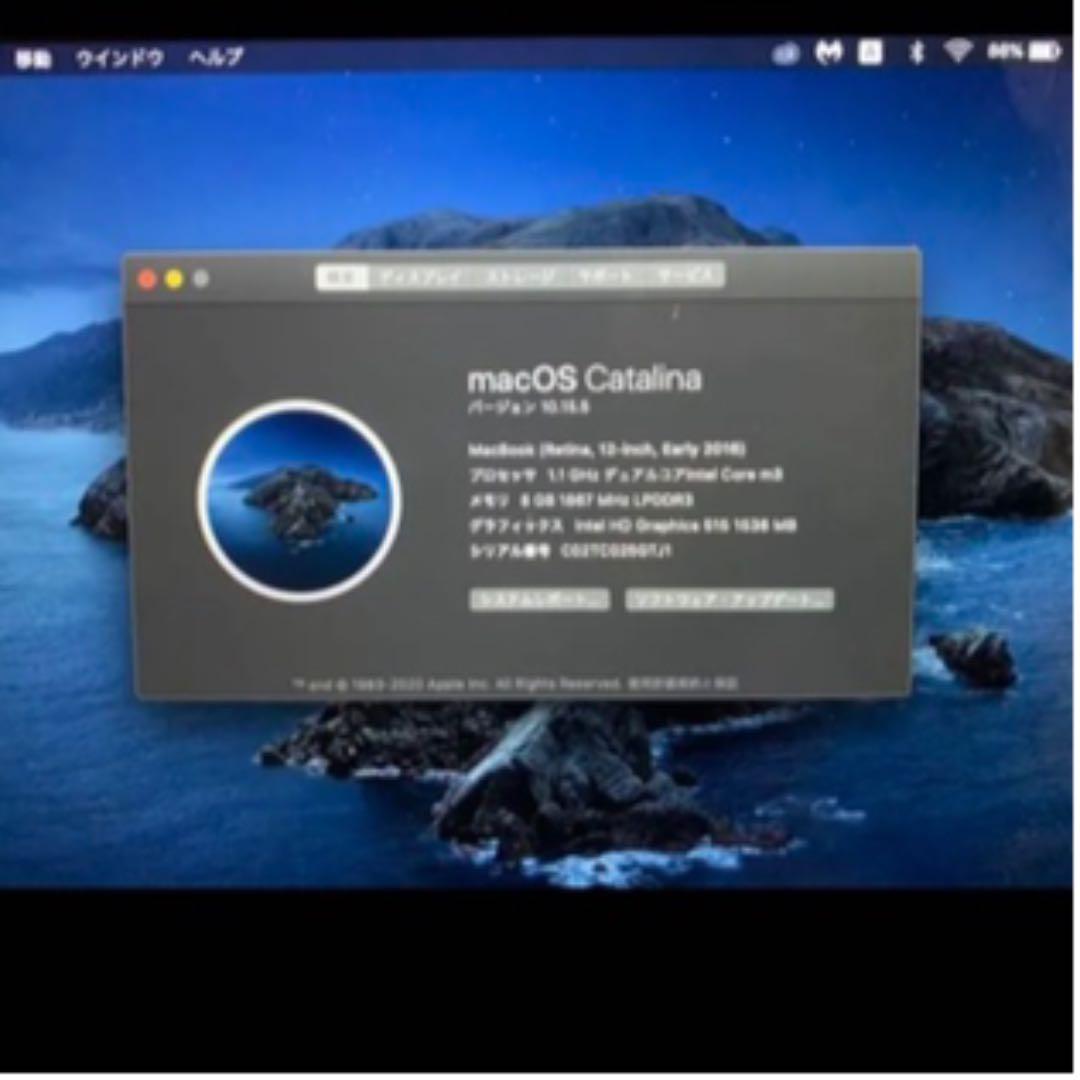Open the Wi-Fi status menu
Screen dimensions: 1080x1080
point(957,51)
